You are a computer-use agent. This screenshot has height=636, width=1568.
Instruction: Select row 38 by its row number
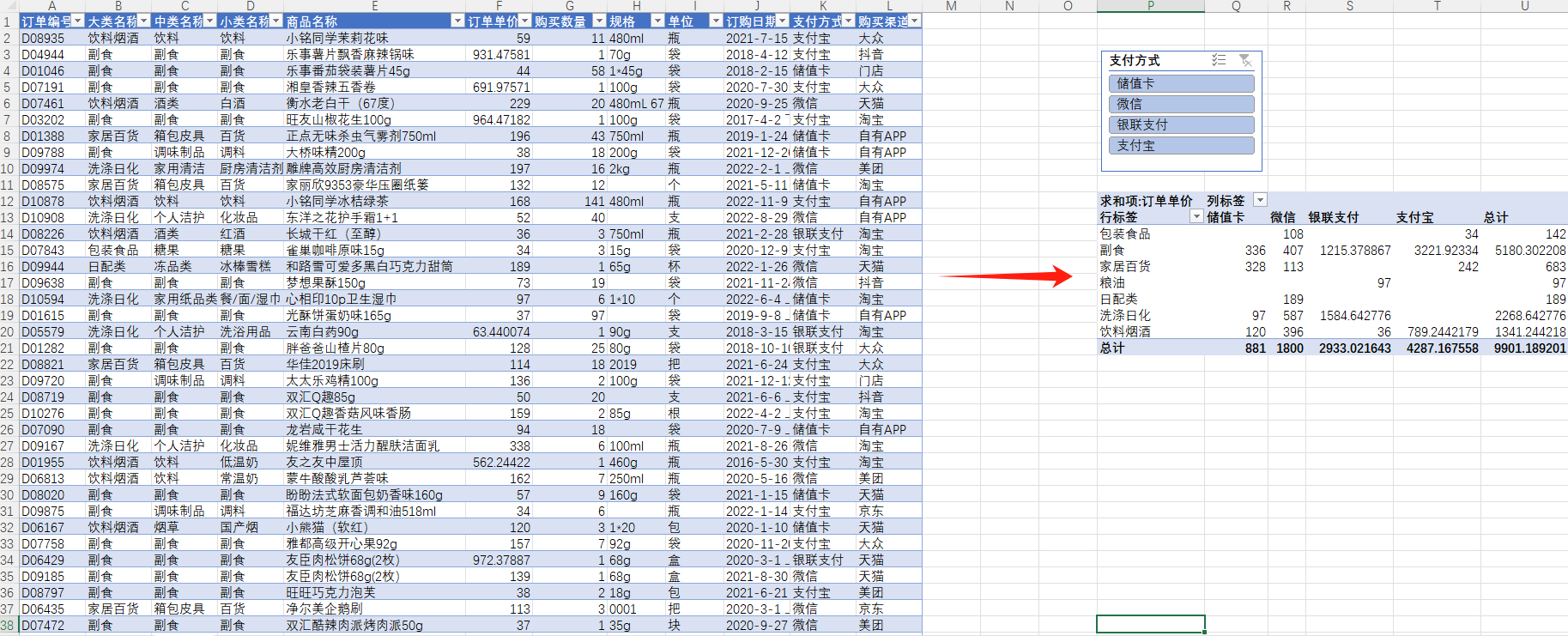pyautogui.click(x=8, y=625)
